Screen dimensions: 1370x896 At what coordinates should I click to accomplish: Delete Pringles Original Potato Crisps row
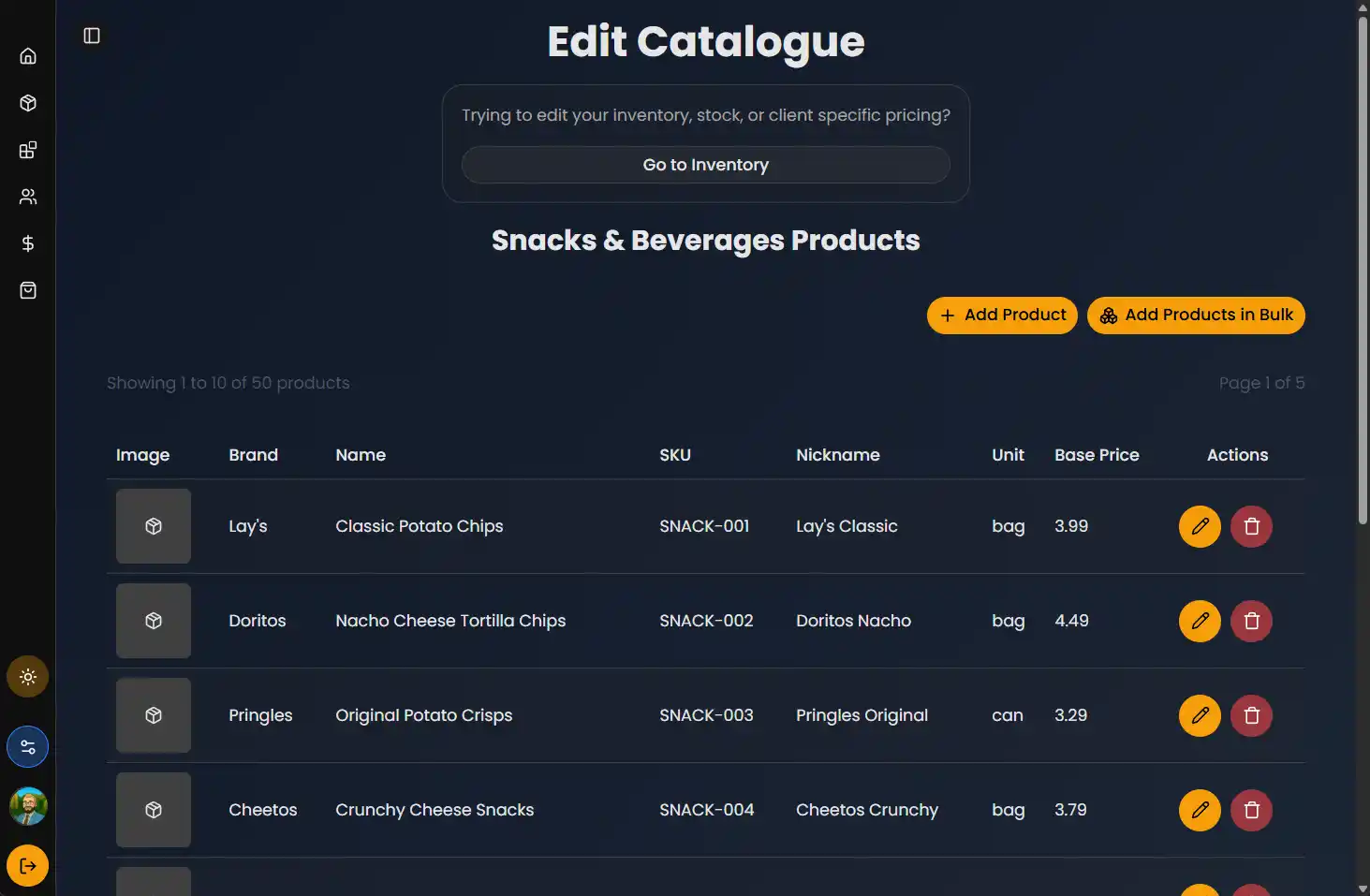click(x=1251, y=715)
